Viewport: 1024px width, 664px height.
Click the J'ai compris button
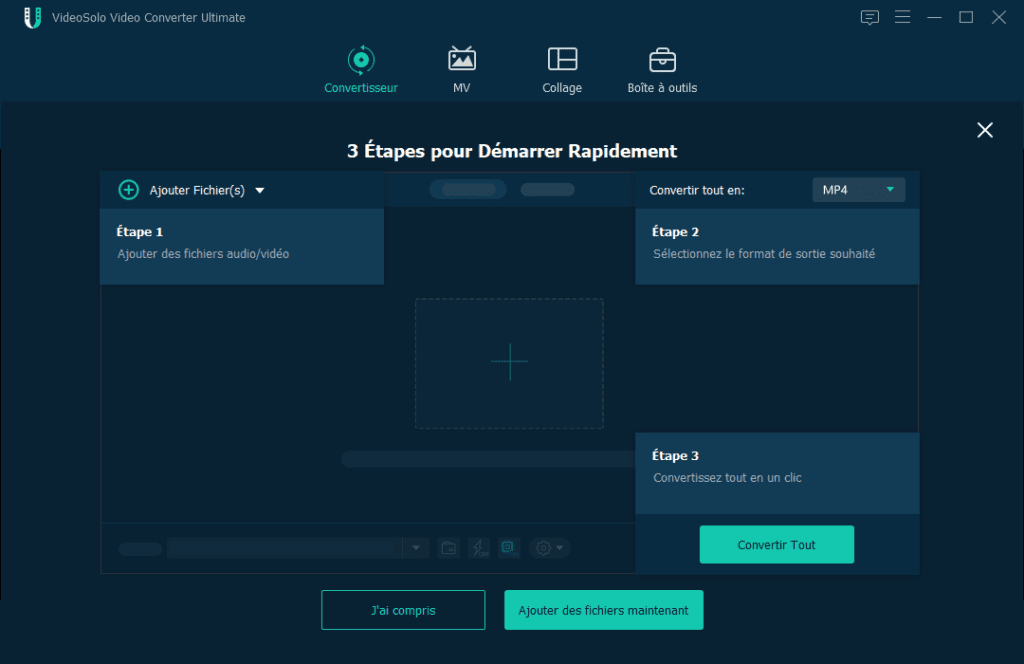[403, 609]
